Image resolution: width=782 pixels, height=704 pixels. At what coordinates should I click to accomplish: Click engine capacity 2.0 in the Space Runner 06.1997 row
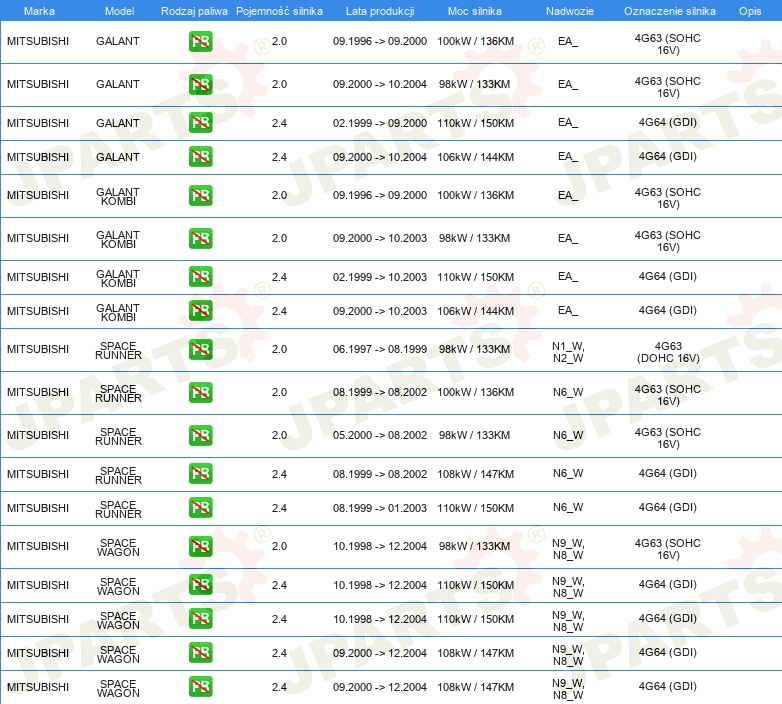coord(279,349)
